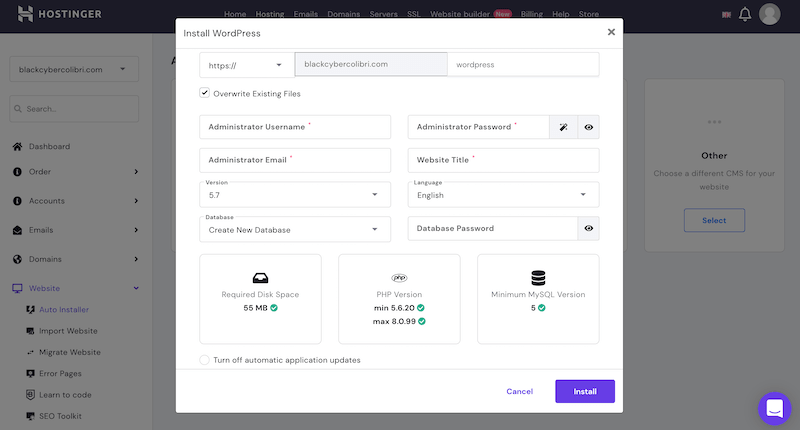This screenshot has width=800, height=430.
Task: Open the user profile avatar
Action: [x=769, y=14]
